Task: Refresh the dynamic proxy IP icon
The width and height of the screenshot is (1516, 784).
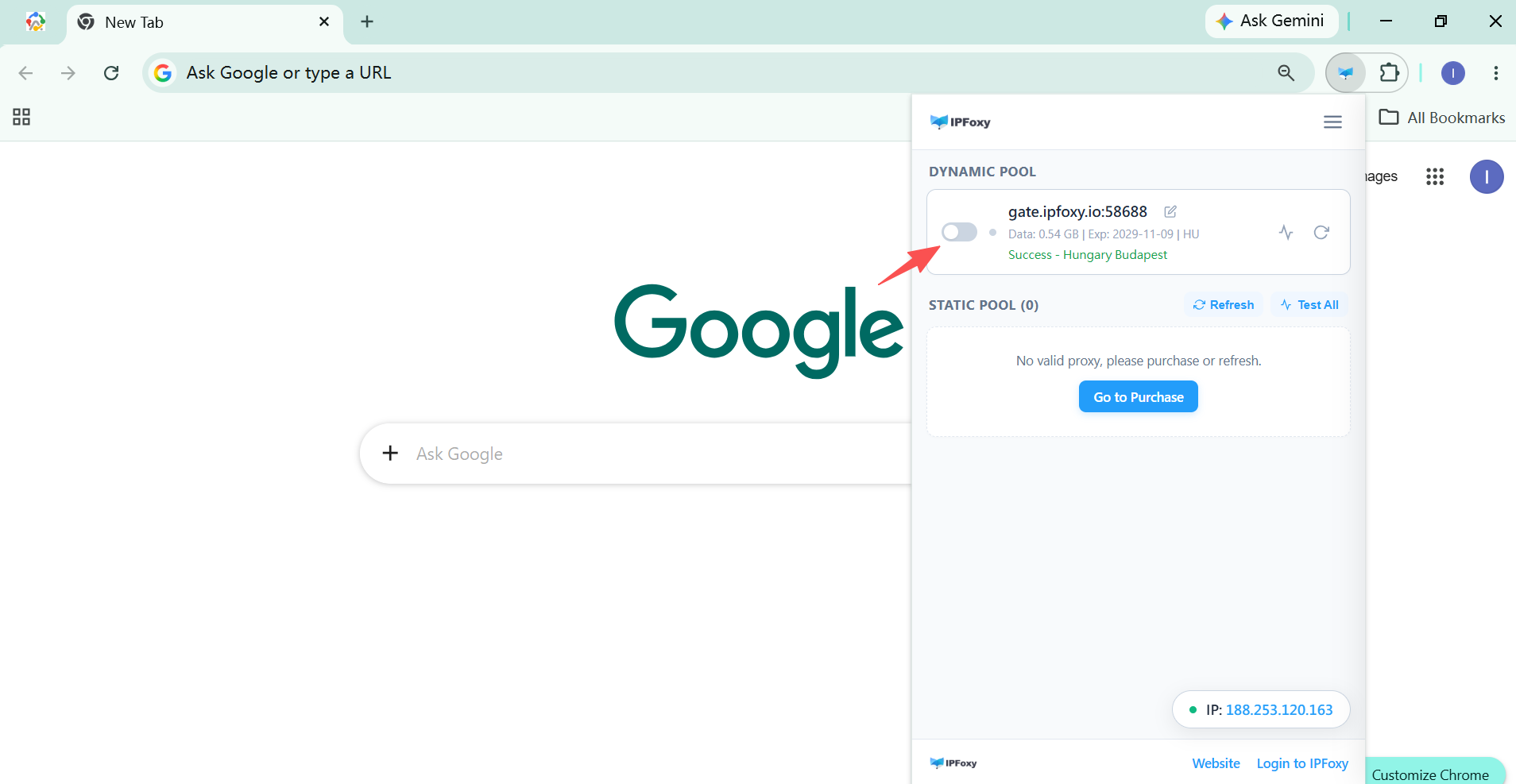Action: coord(1321,232)
